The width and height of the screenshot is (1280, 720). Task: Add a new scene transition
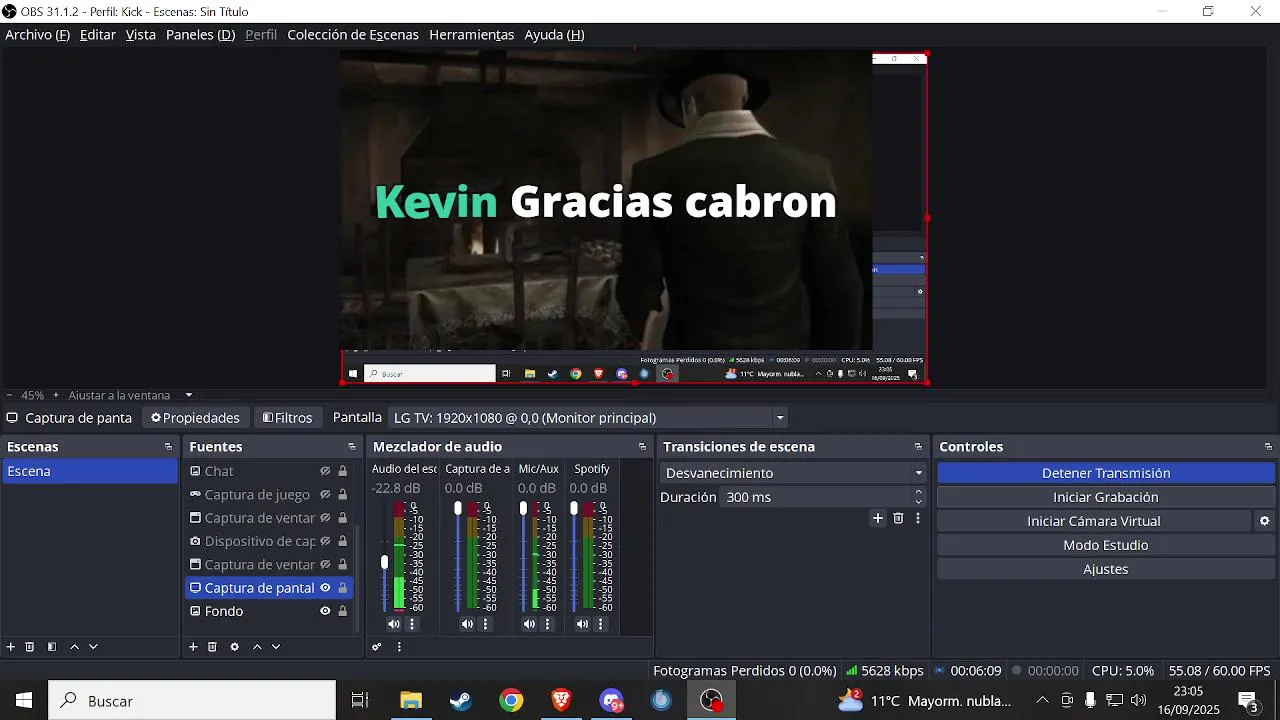coord(878,518)
